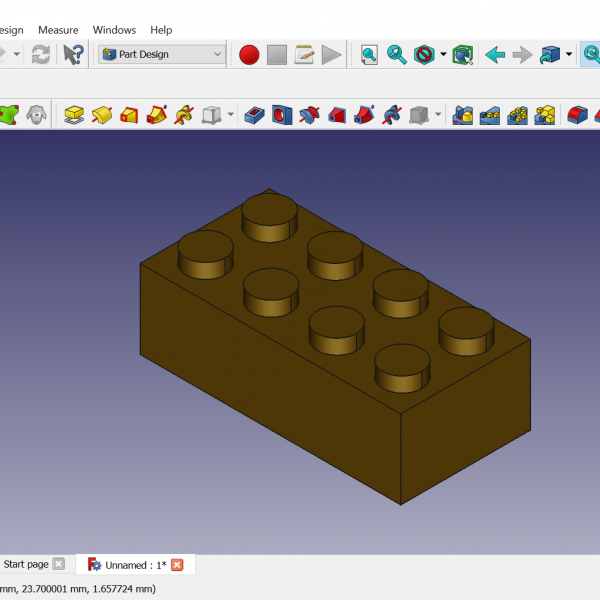This screenshot has height=600, width=600.
Task: Switch to the Start page tab
Action: tap(26, 564)
